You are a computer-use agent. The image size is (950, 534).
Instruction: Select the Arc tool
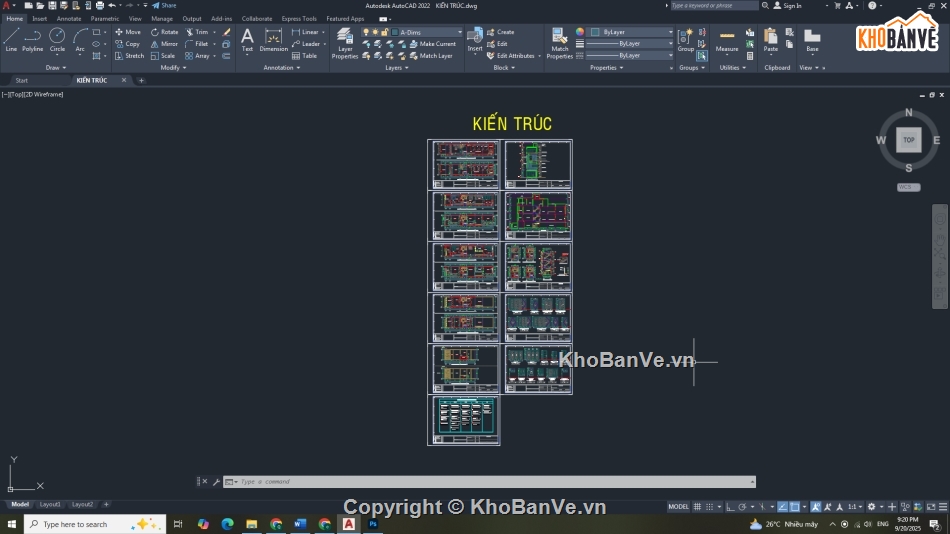[x=80, y=40]
